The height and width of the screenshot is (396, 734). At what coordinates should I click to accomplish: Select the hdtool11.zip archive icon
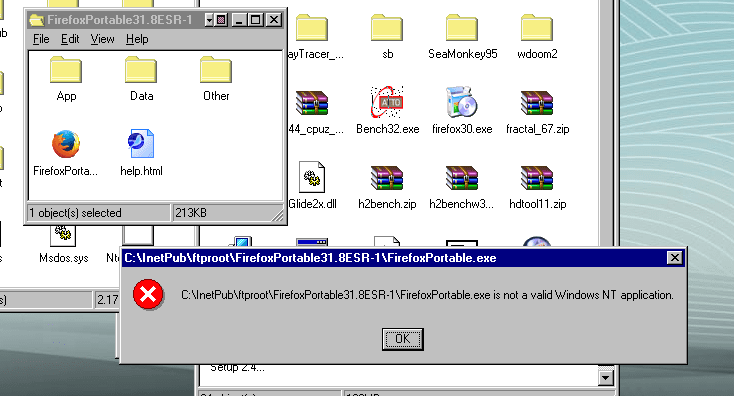(537, 178)
